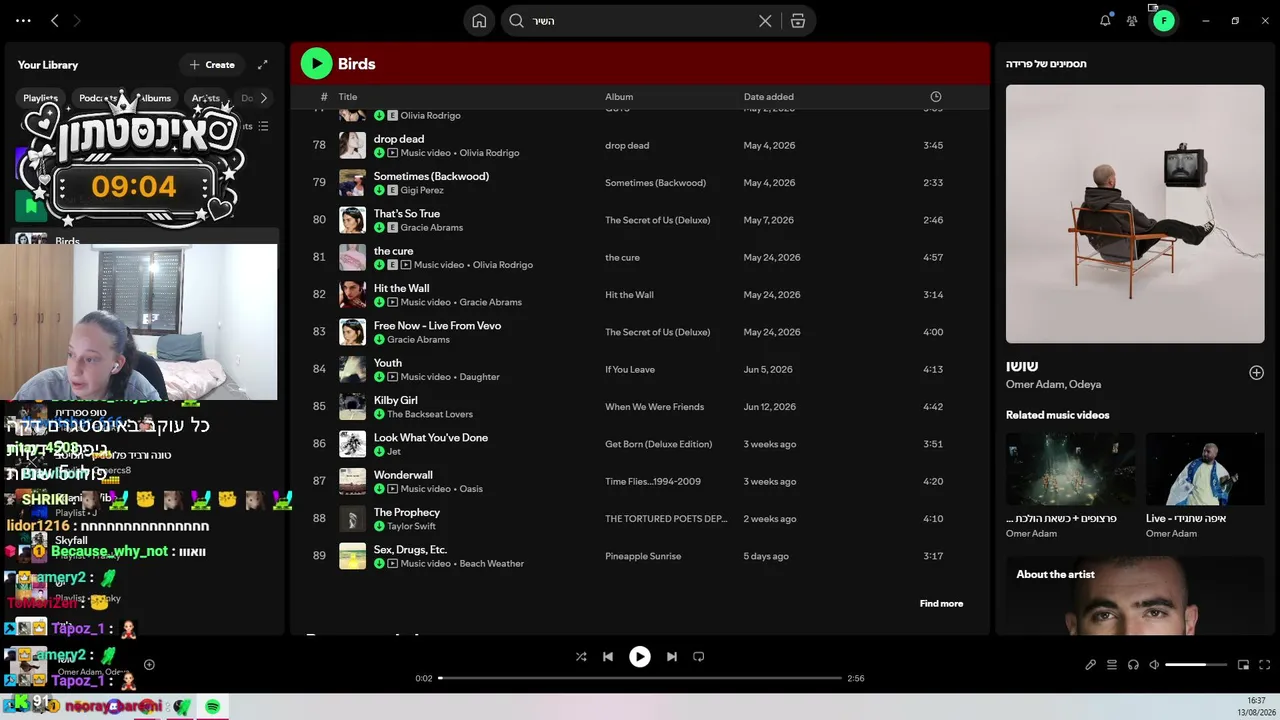Image resolution: width=1280 pixels, height=720 pixels.
Task: Sort tracks by the Album column
Action: click(x=619, y=97)
